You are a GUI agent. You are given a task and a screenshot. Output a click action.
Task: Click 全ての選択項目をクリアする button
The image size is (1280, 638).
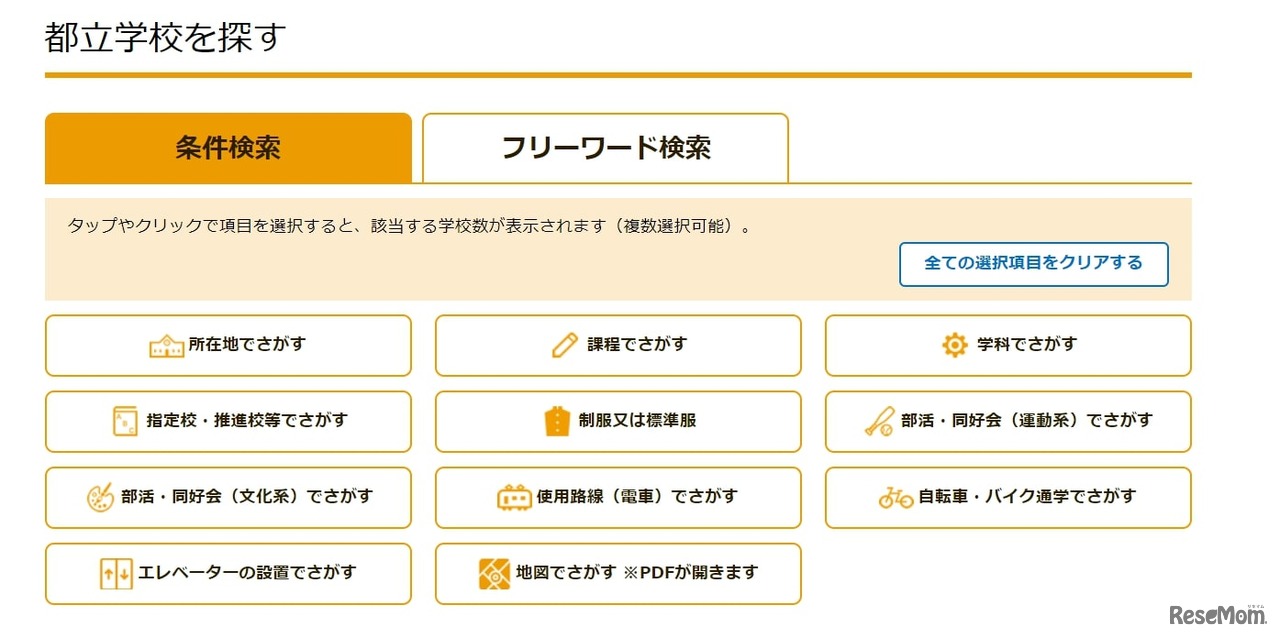1034,264
